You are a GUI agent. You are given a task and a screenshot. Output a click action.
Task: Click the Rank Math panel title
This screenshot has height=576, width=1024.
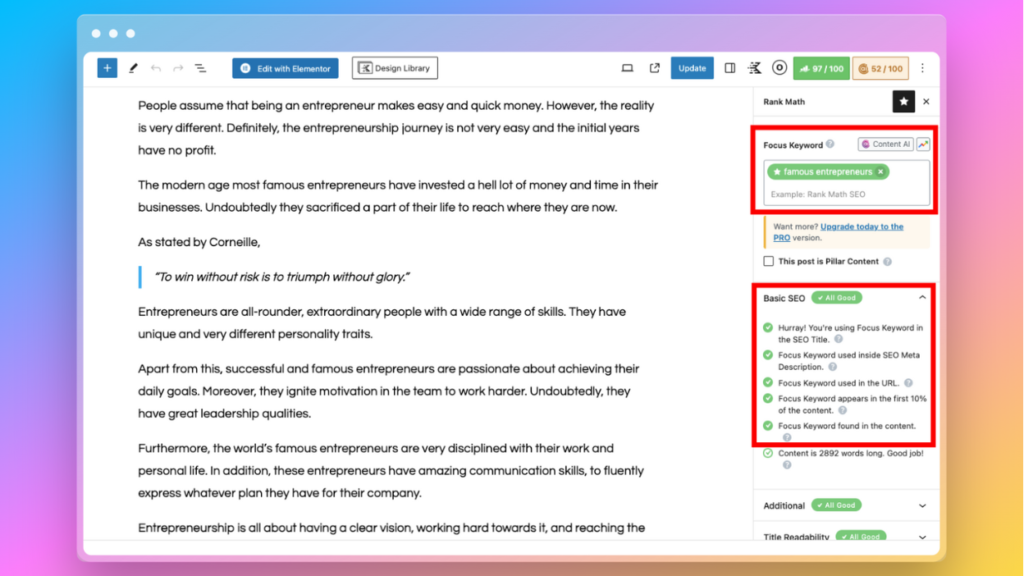[784, 102]
